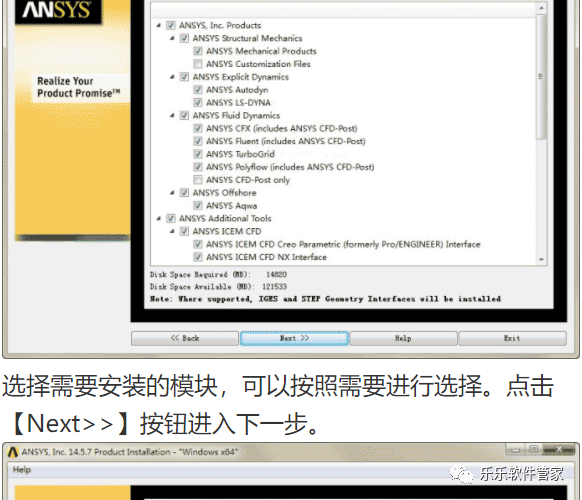Click Disk Space Available value 121533

click(x=274, y=287)
